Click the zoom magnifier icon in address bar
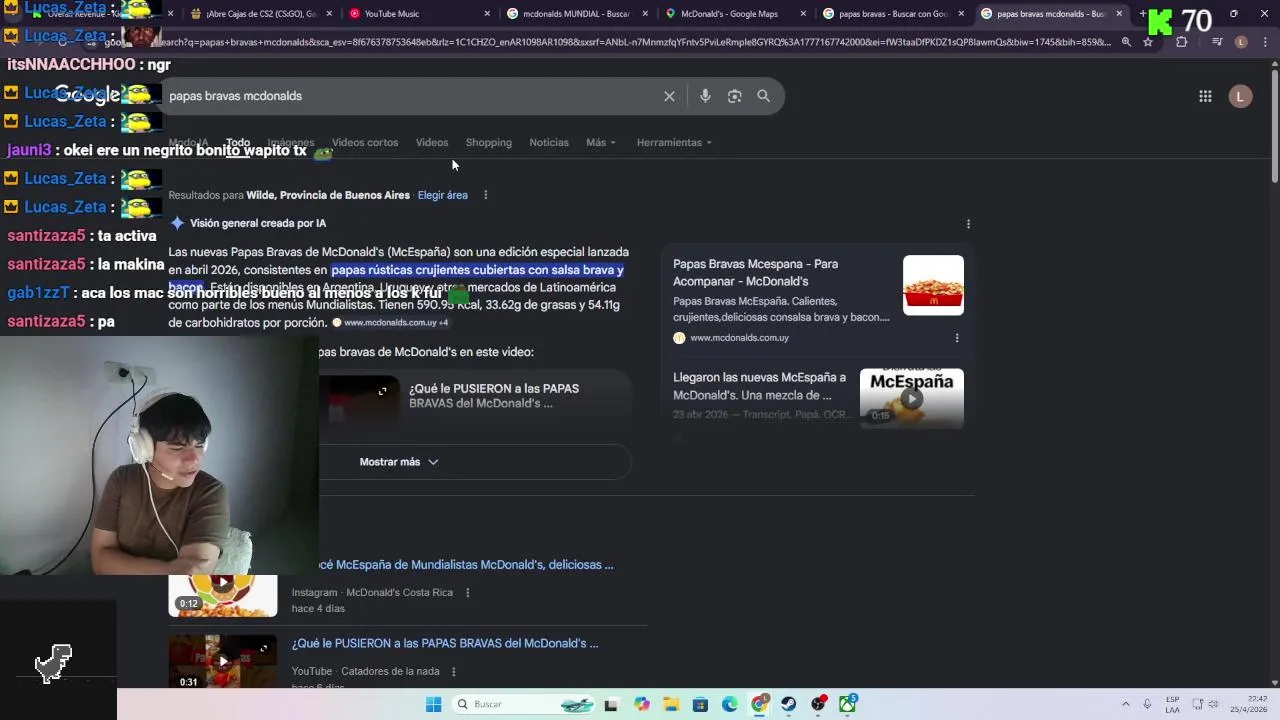 pyautogui.click(x=1126, y=42)
